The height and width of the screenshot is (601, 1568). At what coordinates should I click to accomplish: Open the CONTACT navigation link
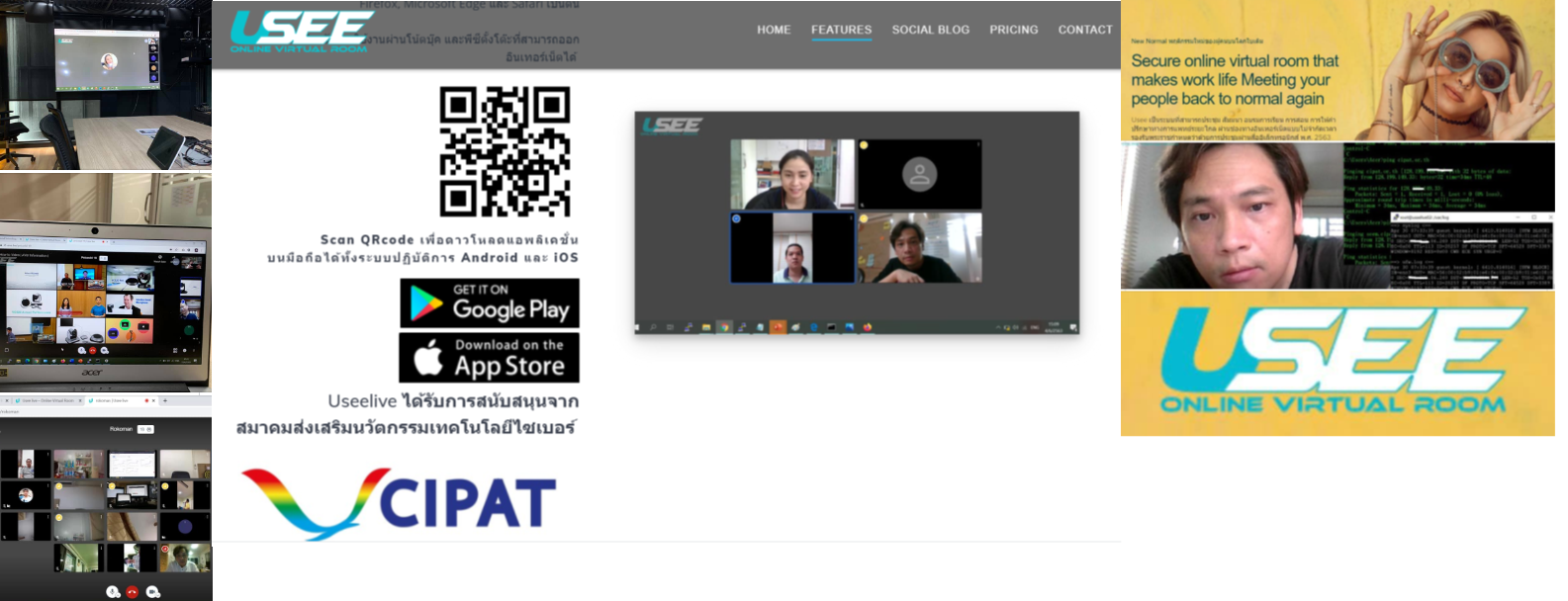[1085, 30]
